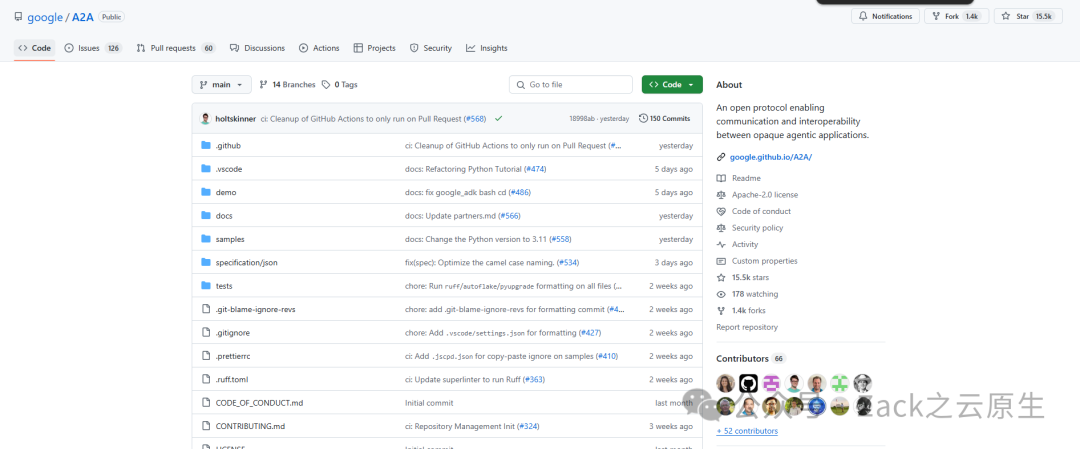1080x449 pixels.
Task: Click the Tags icon link
Action: coord(326,85)
